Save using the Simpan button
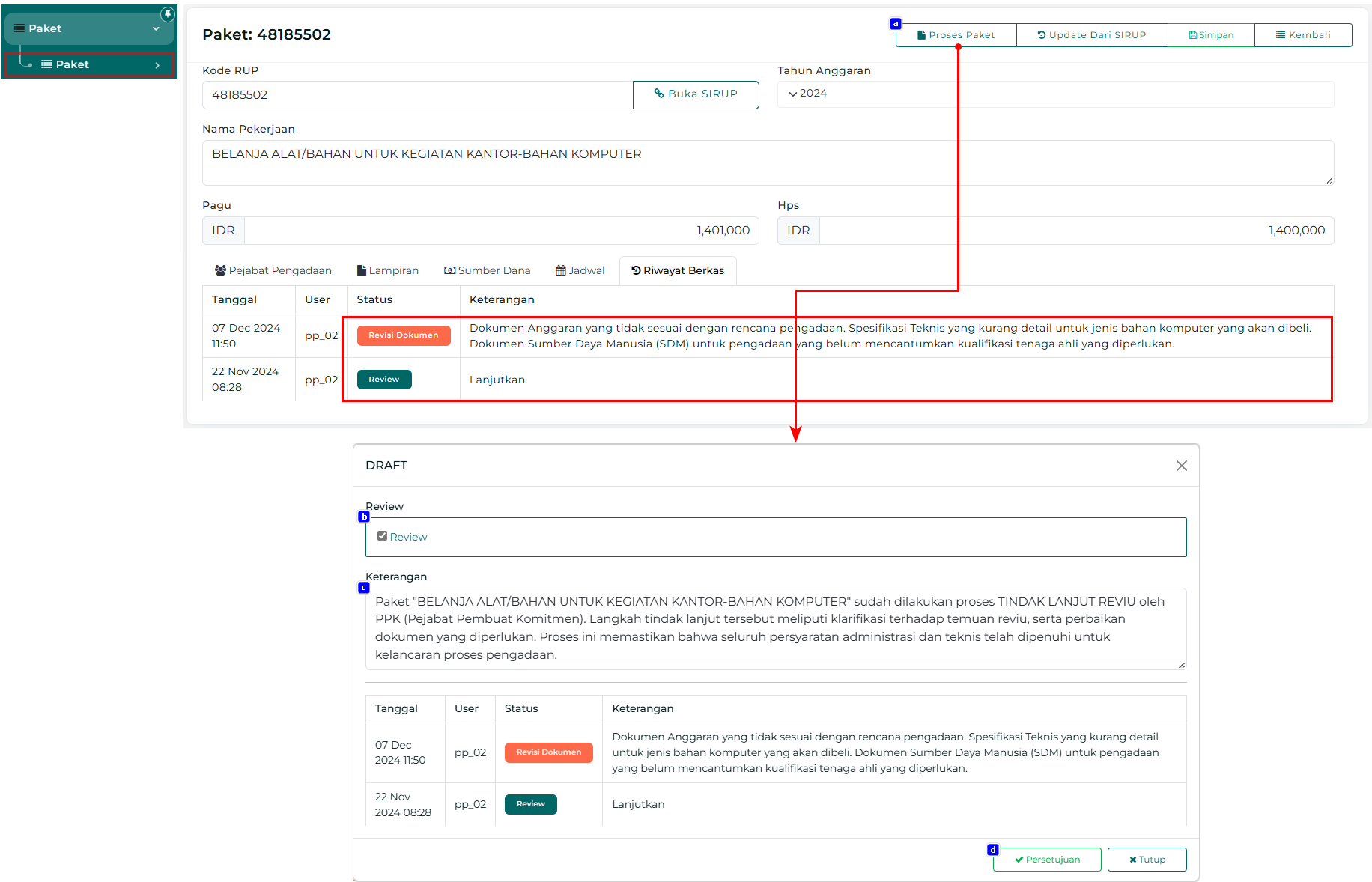1372x882 pixels. [1211, 35]
